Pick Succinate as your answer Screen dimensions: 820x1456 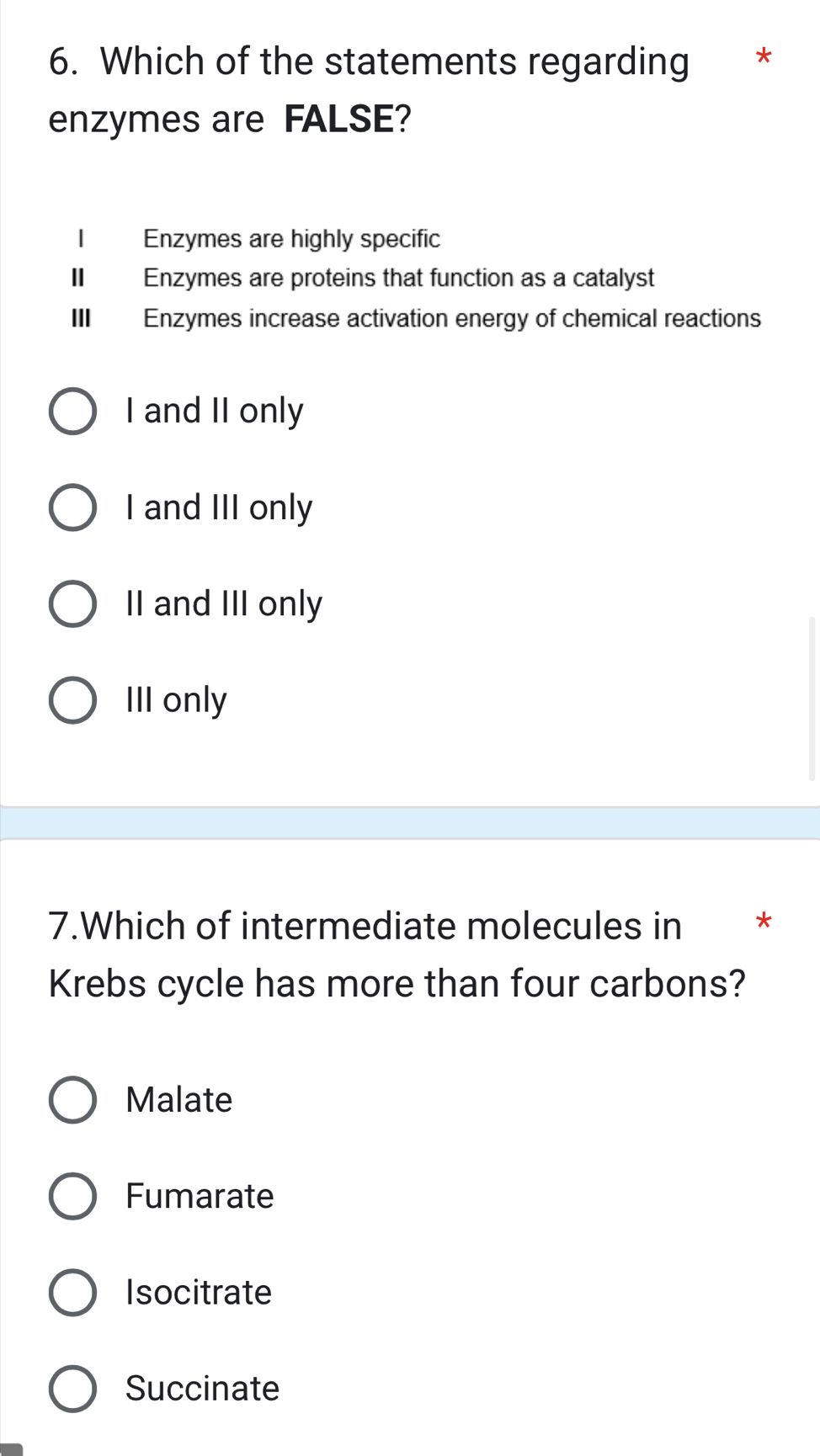[74, 1390]
